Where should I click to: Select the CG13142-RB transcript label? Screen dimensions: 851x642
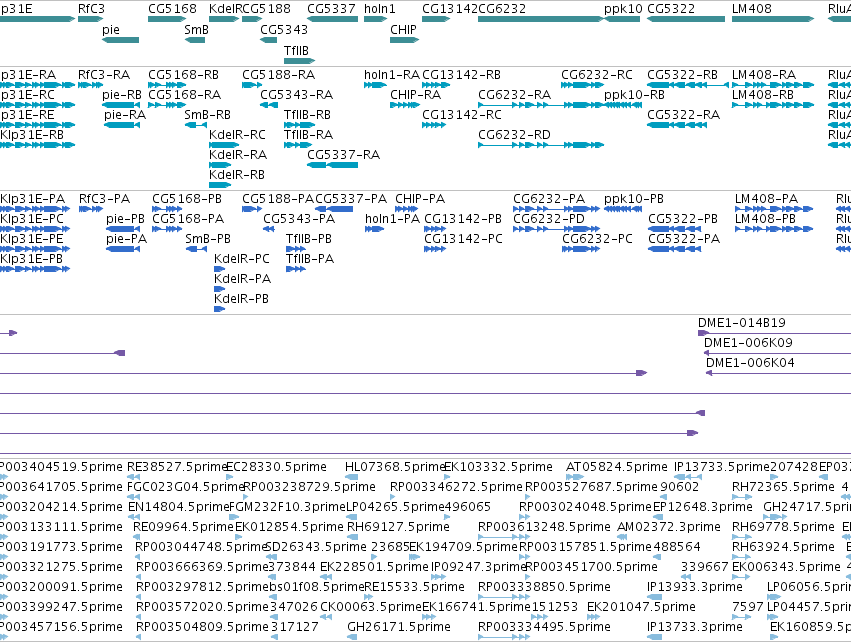click(461, 75)
